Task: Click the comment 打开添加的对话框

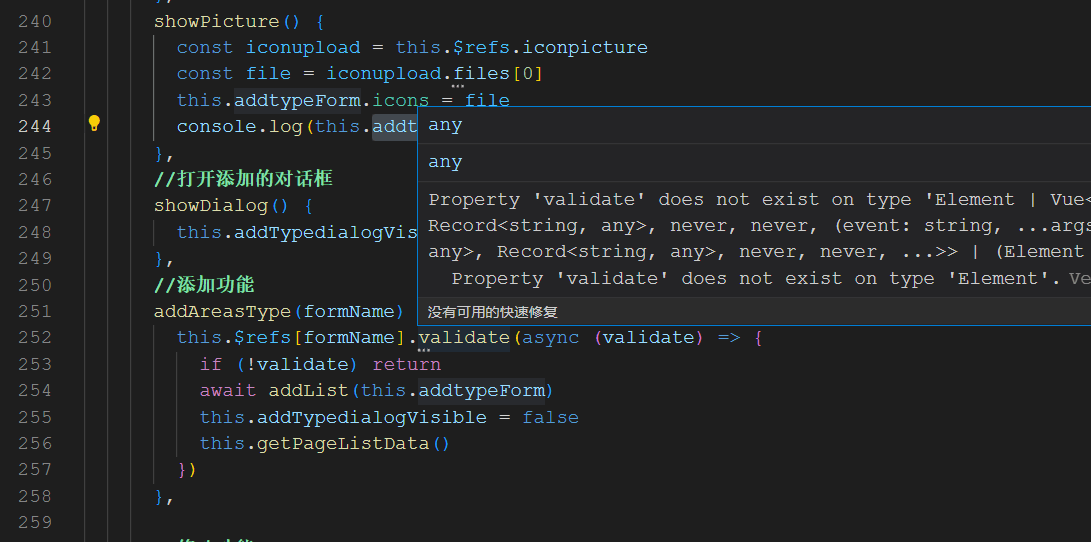Action: point(243,180)
